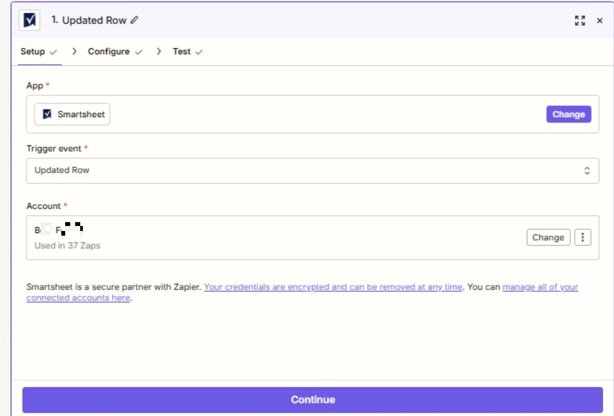Click the pencil icon to rename the step
Screen dimensions: 614x416
tap(135, 20)
